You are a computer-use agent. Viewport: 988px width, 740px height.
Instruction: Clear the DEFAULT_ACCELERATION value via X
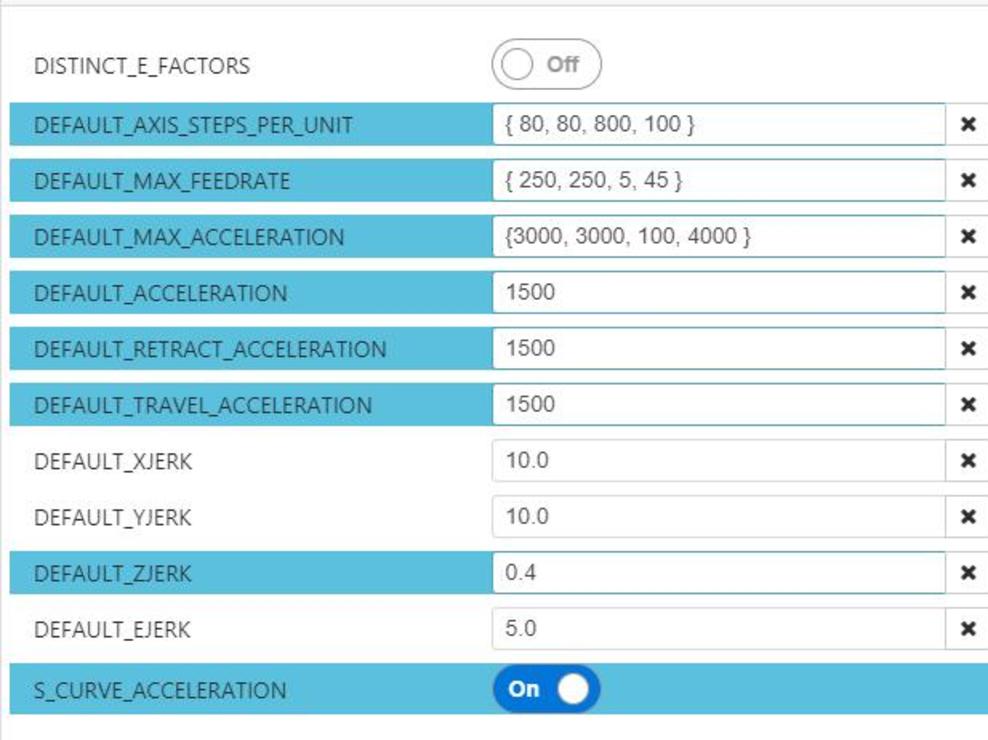tap(967, 293)
